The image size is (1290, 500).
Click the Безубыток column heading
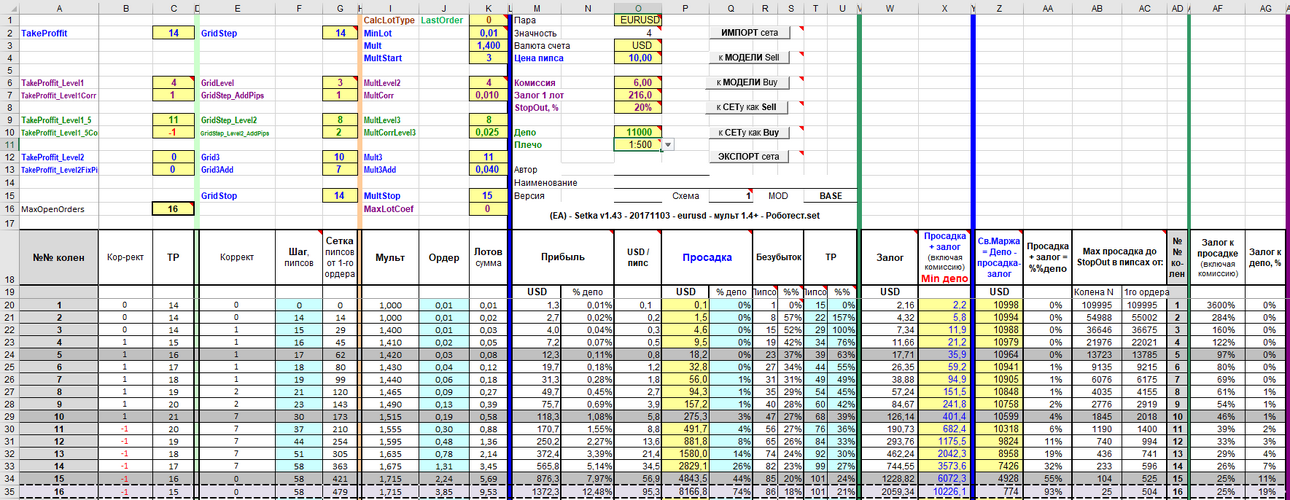pos(777,257)
